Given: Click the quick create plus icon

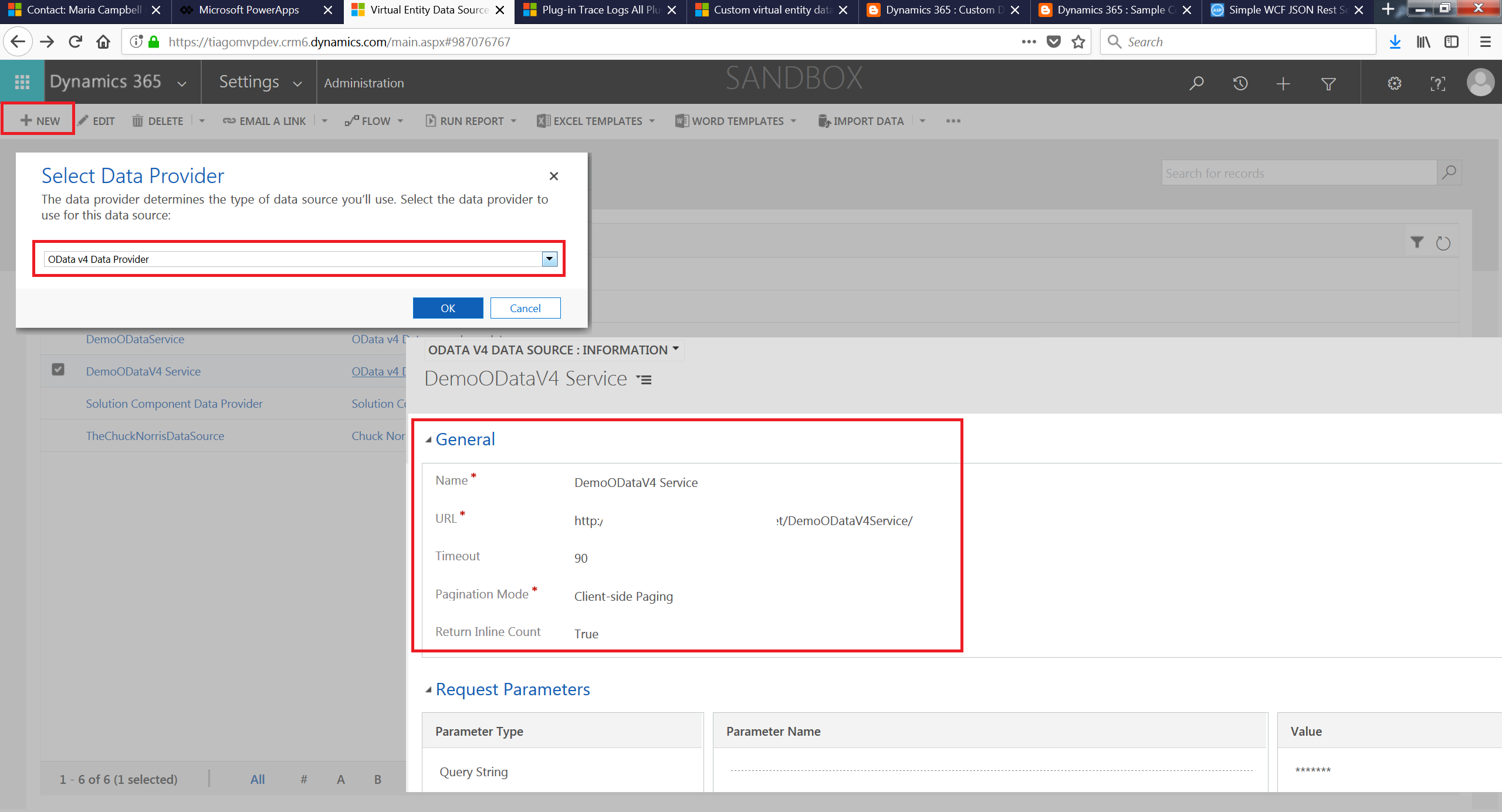Looking at the screenshot, I should coord(1283,83).
